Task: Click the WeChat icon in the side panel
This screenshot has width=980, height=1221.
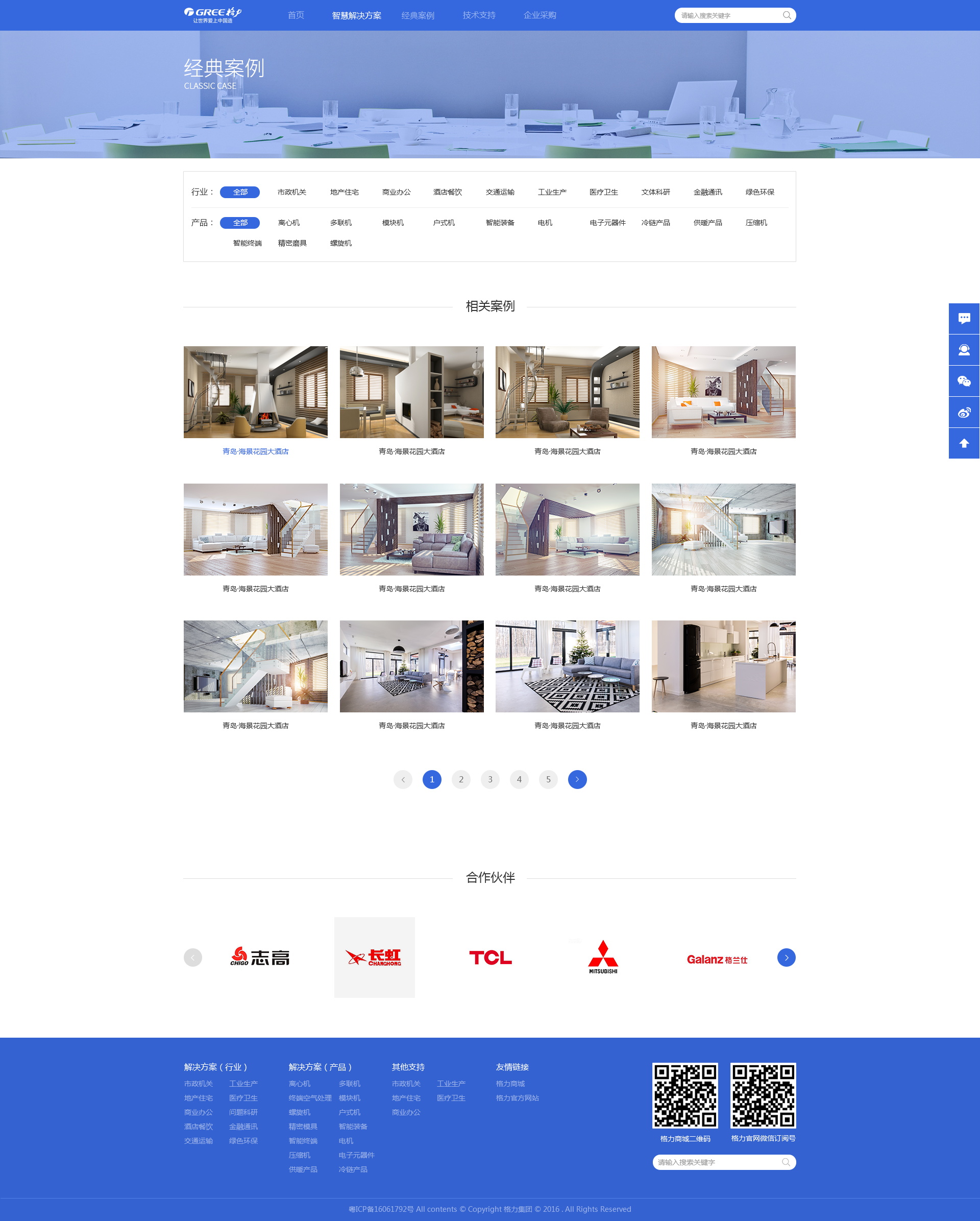Action: (x=964, y=380)
